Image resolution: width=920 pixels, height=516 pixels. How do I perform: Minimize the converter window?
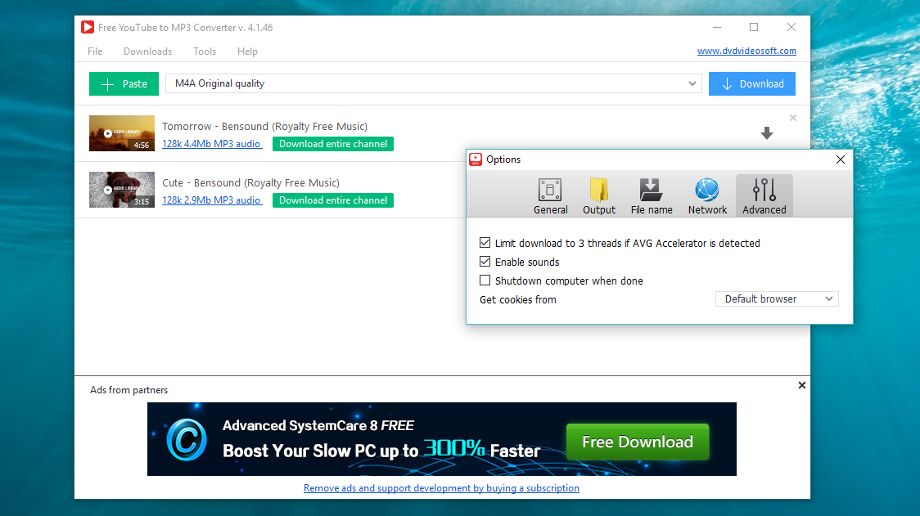(x=717, y=27)
